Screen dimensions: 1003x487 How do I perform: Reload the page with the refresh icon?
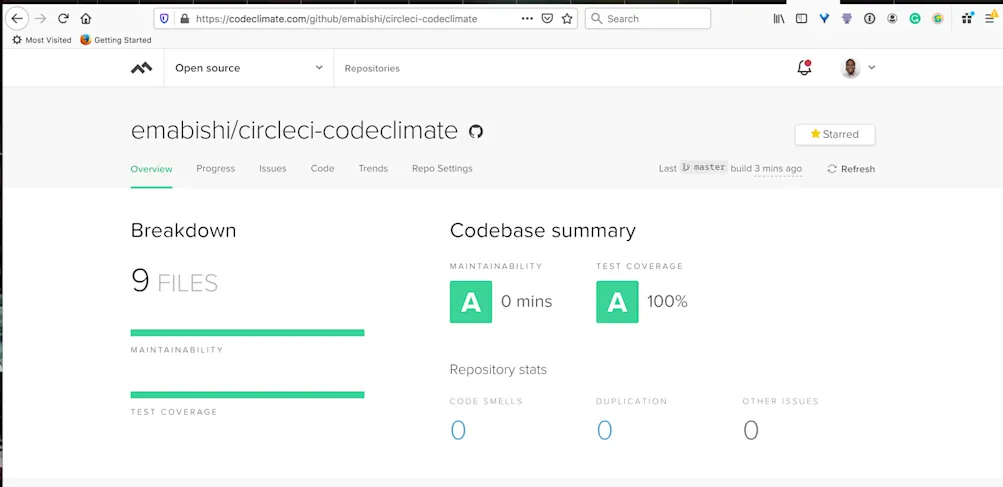click(x=63, y=19)
